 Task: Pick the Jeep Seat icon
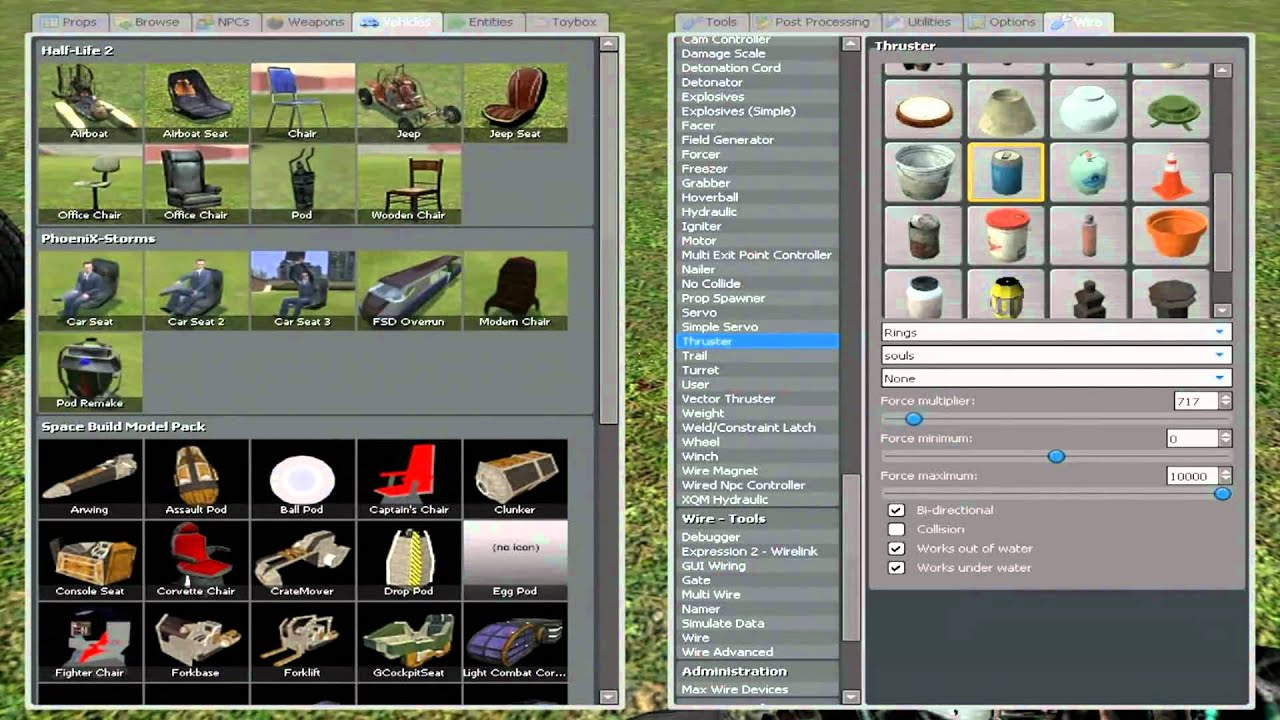tap(515, 102)
